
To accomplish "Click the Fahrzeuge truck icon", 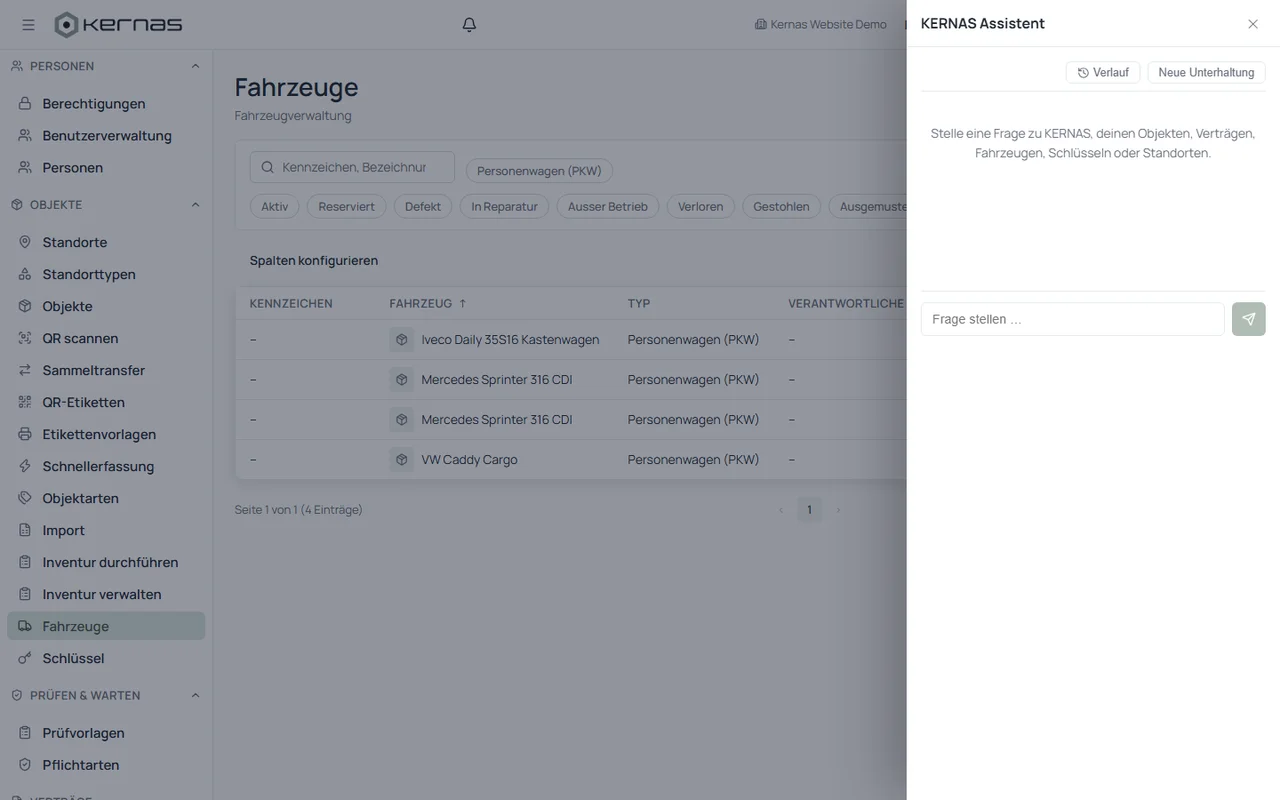I will (x=25, y=626).
